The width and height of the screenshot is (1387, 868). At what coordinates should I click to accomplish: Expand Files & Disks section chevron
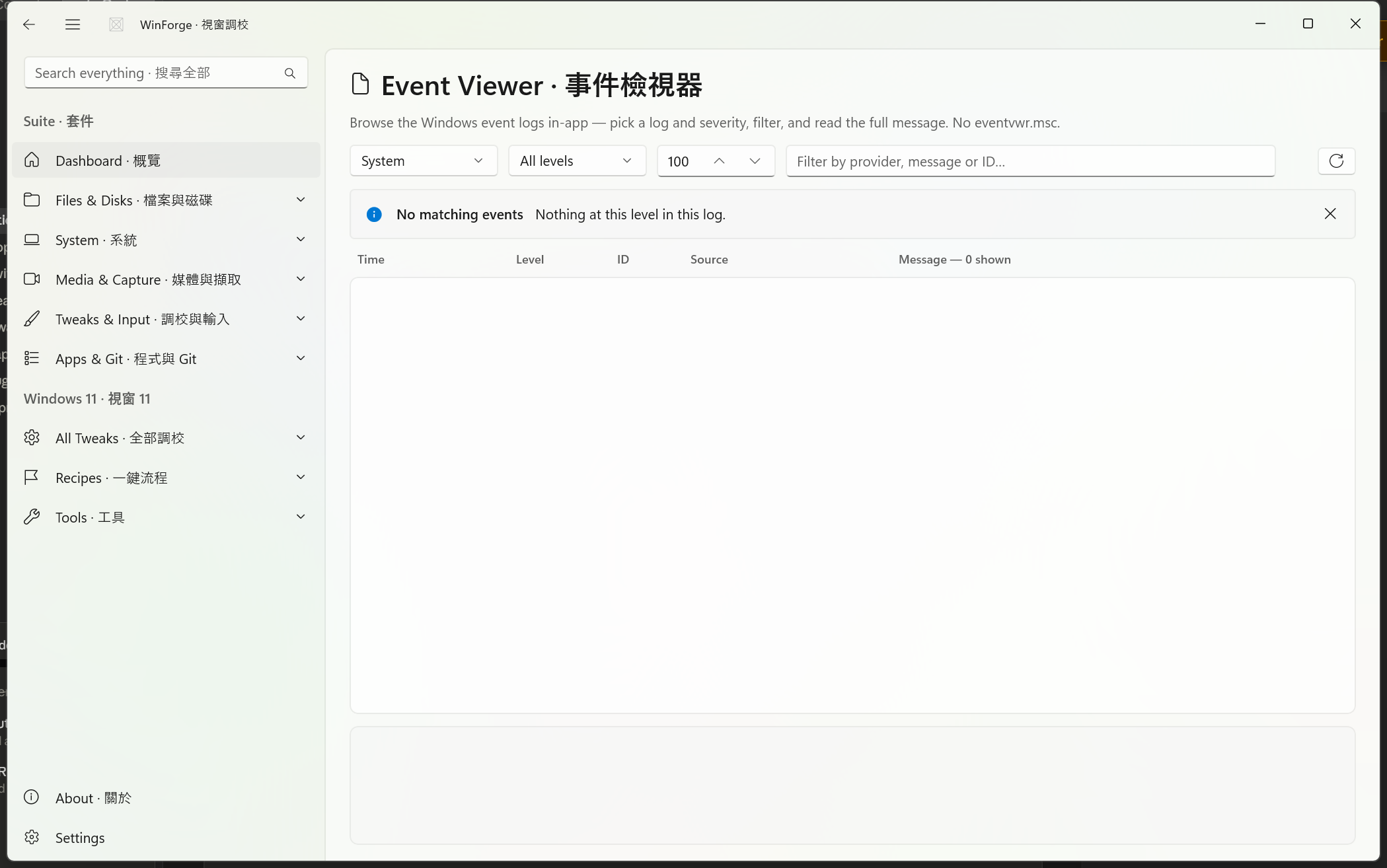[301, 200]
